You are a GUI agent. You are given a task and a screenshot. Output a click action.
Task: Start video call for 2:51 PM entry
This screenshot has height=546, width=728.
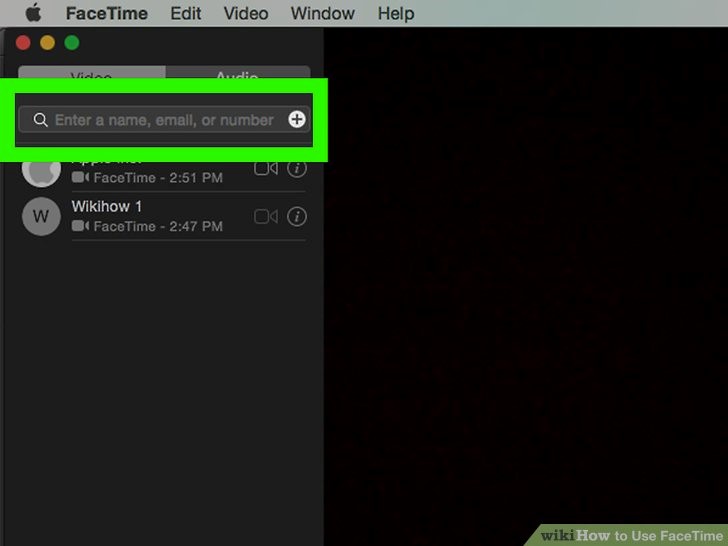266,168
